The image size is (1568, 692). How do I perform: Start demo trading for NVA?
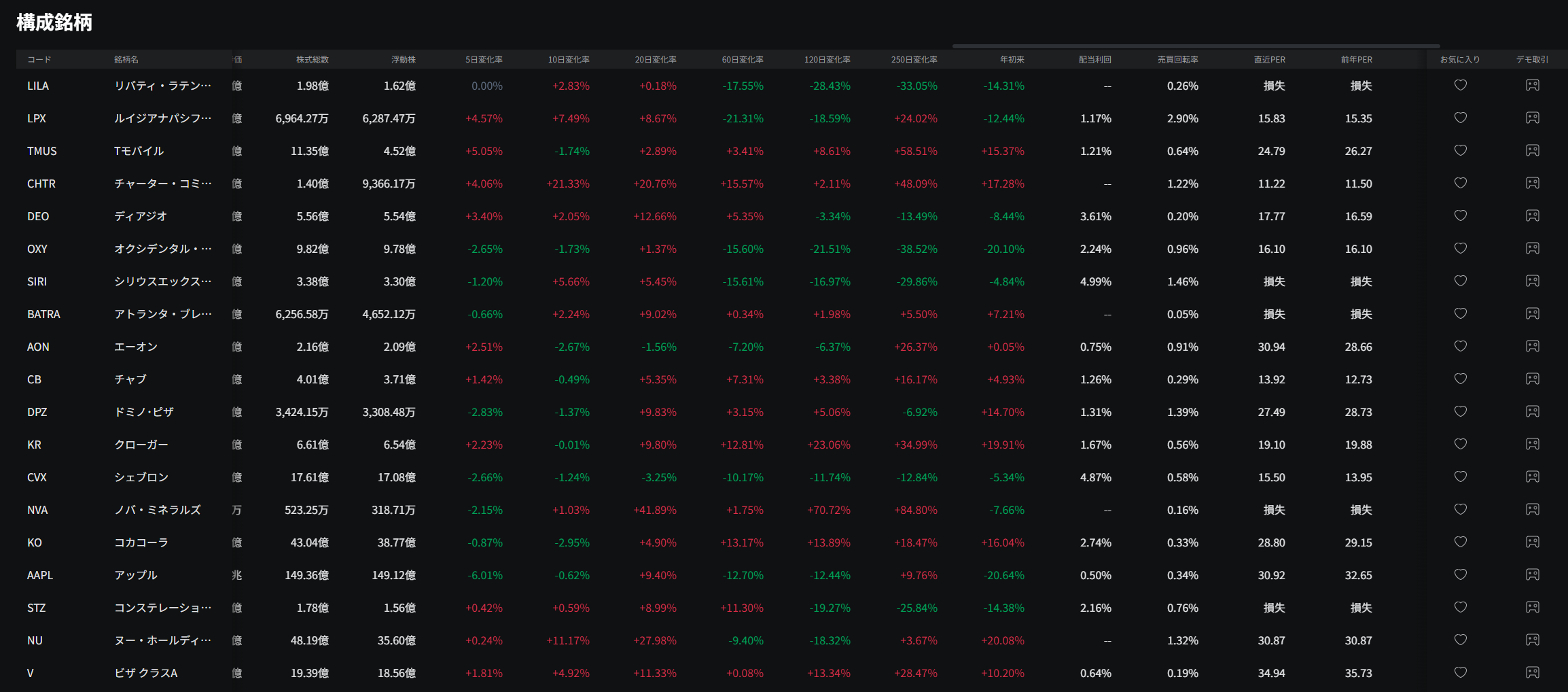[1533, 510]
